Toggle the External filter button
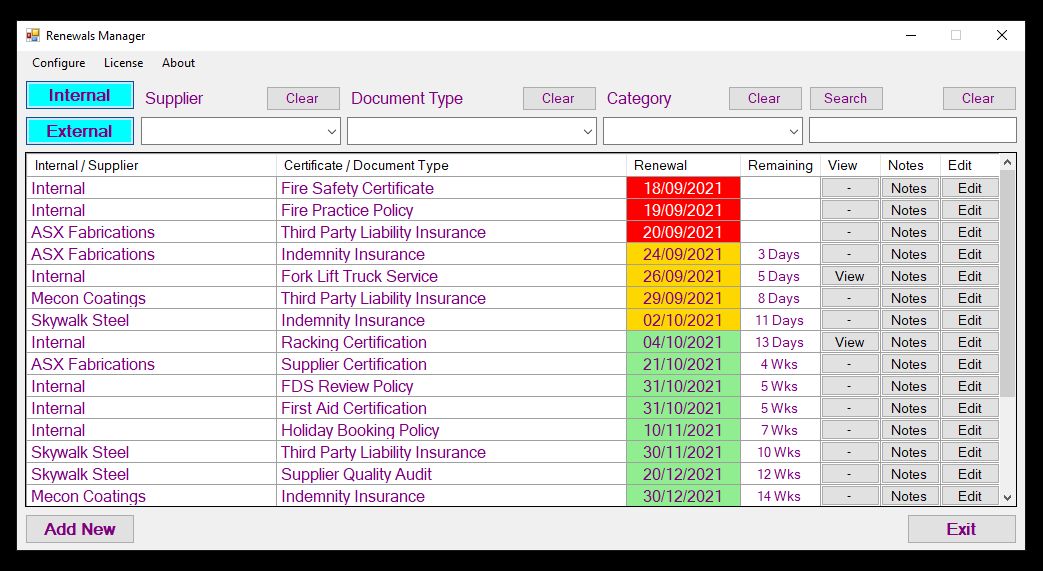Screen dimensions: 1043x571 click(80, 131)
